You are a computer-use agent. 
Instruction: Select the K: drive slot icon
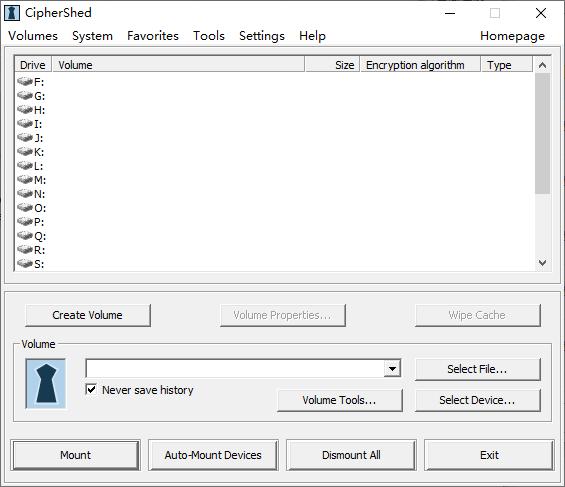click(25, 152)
